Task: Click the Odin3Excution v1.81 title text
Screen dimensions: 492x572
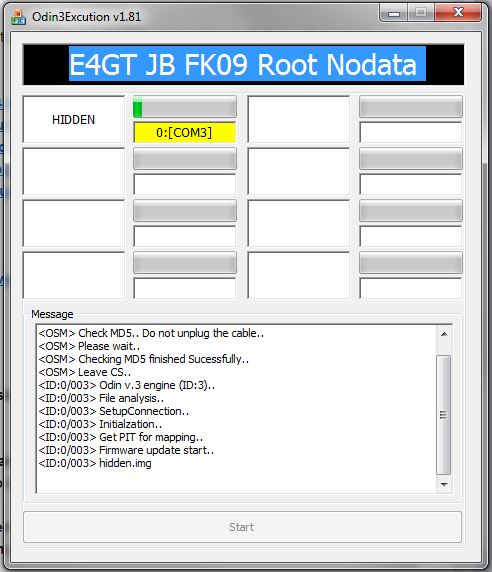Action: click(x=86, y=17)
